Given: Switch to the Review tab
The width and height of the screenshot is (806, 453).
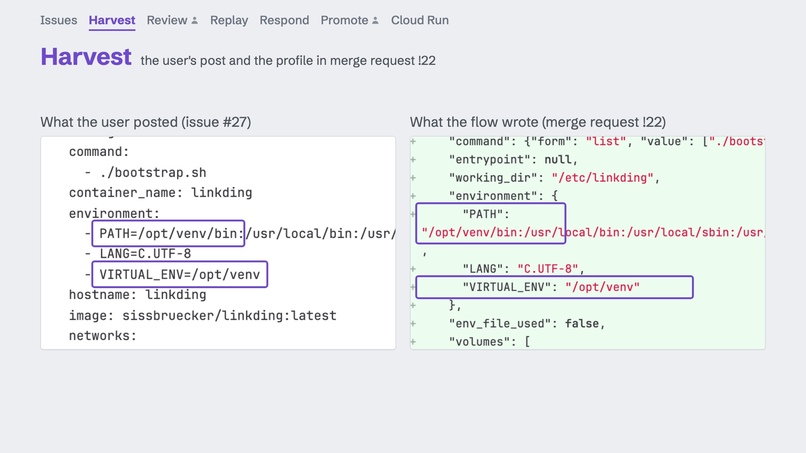Looking at the screenshot, I should (167, 20).
